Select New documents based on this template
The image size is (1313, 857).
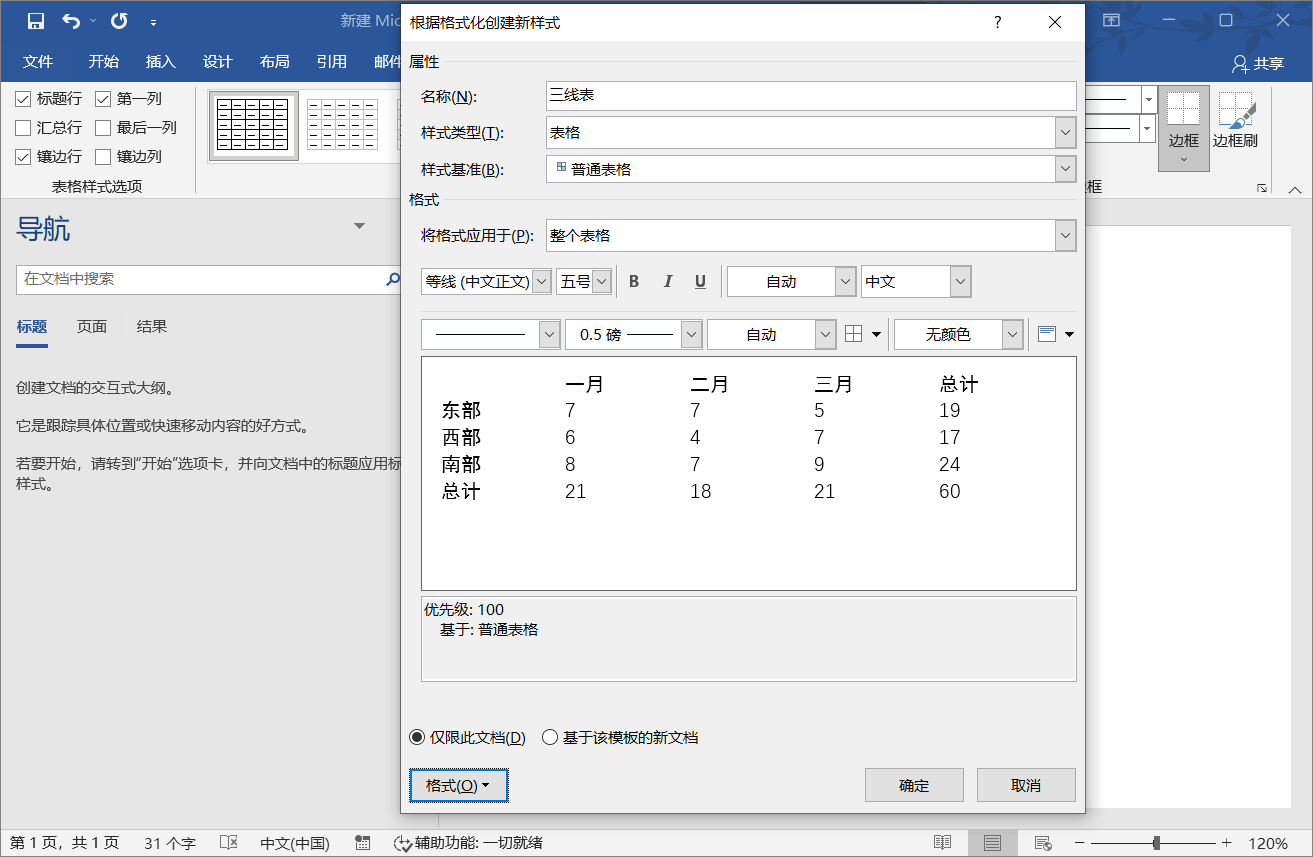click(620, 737)
